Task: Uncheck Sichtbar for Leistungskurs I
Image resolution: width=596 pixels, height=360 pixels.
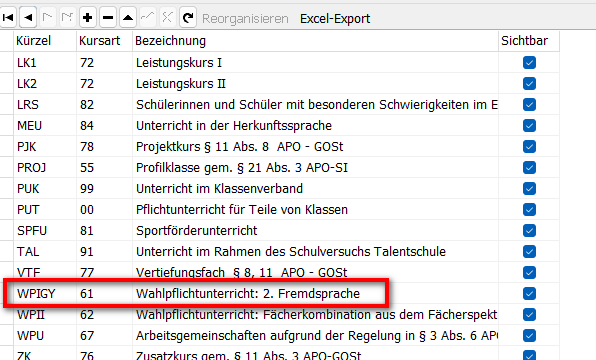Action: (529, 62)
